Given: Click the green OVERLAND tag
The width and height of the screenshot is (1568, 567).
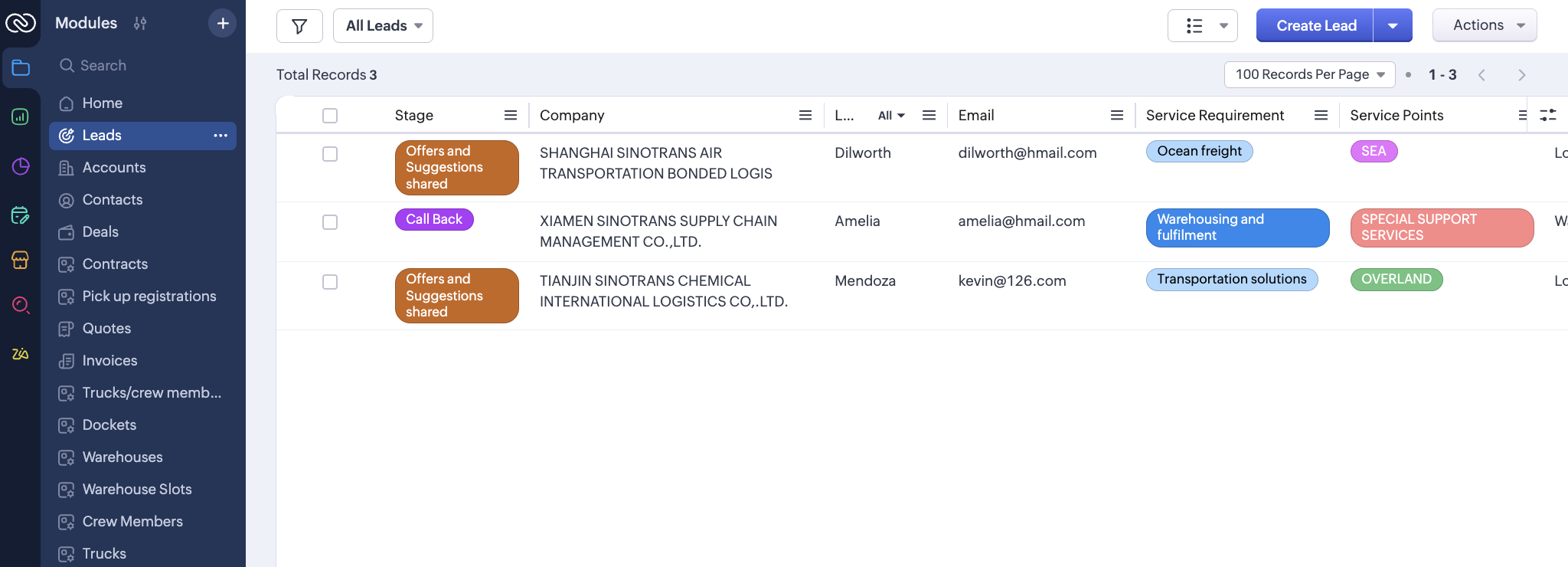Looking at the screenshot, I should pyautogui.click(x=1396, y=279).
